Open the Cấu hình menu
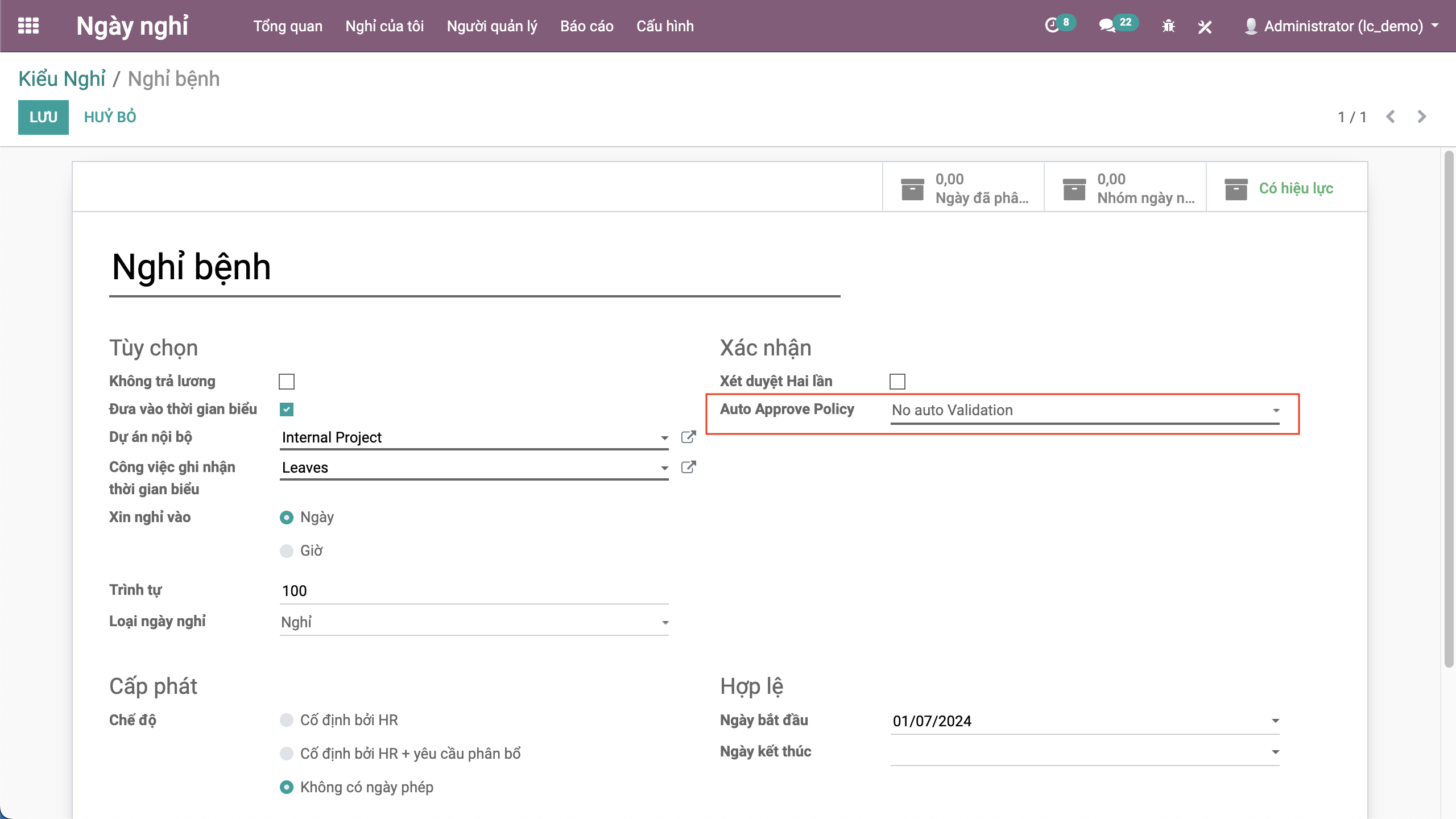The height and width of the screenshot is (819, 1456). pos(665,26)
